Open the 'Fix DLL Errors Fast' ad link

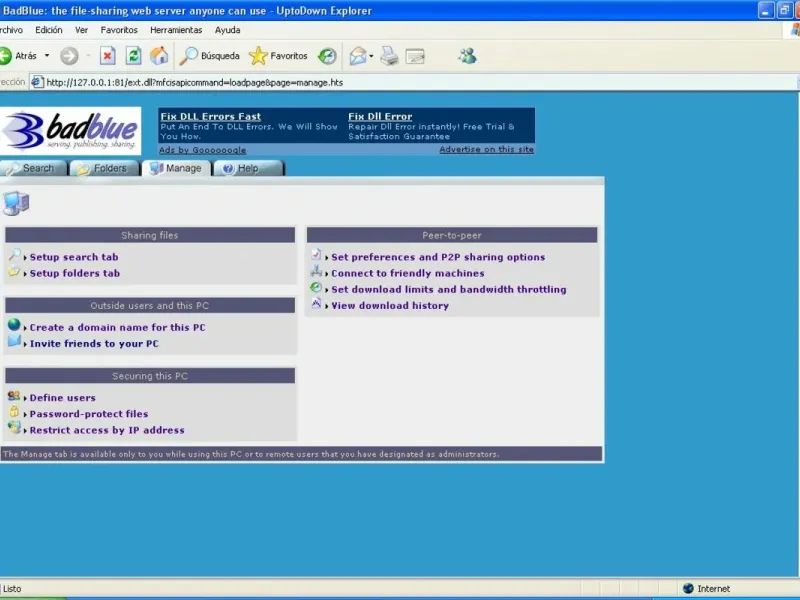[x=211, y=116]
